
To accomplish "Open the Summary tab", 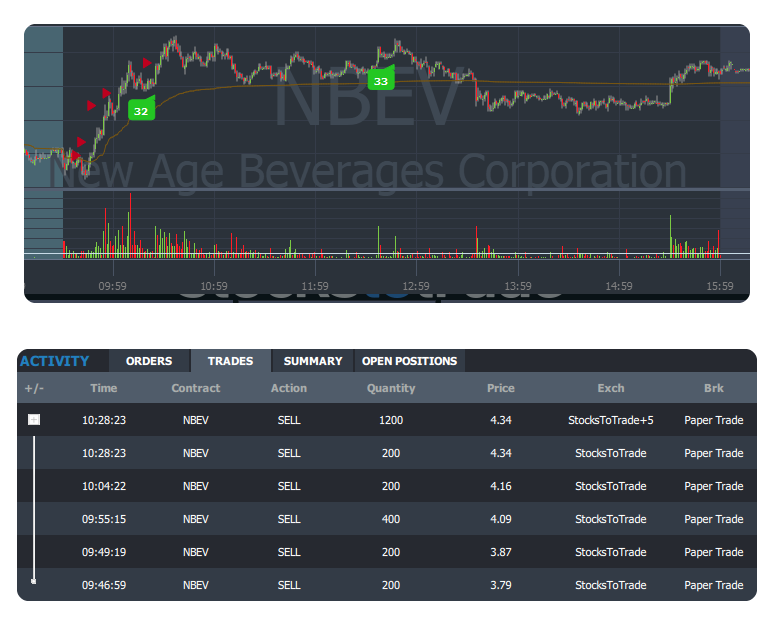I will click(x=313, y=361).
